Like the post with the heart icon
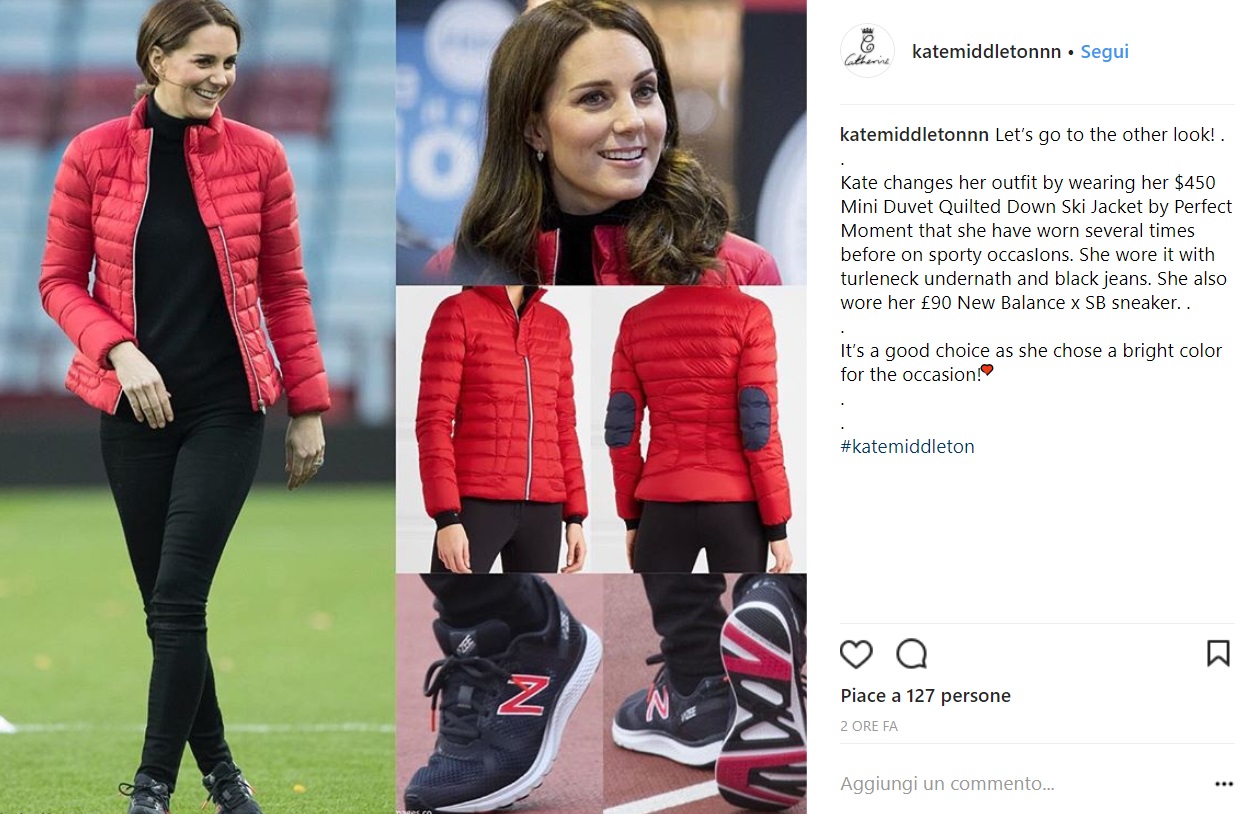The image size is (1239, 814). pyautogui.click(x=856, y=654)
